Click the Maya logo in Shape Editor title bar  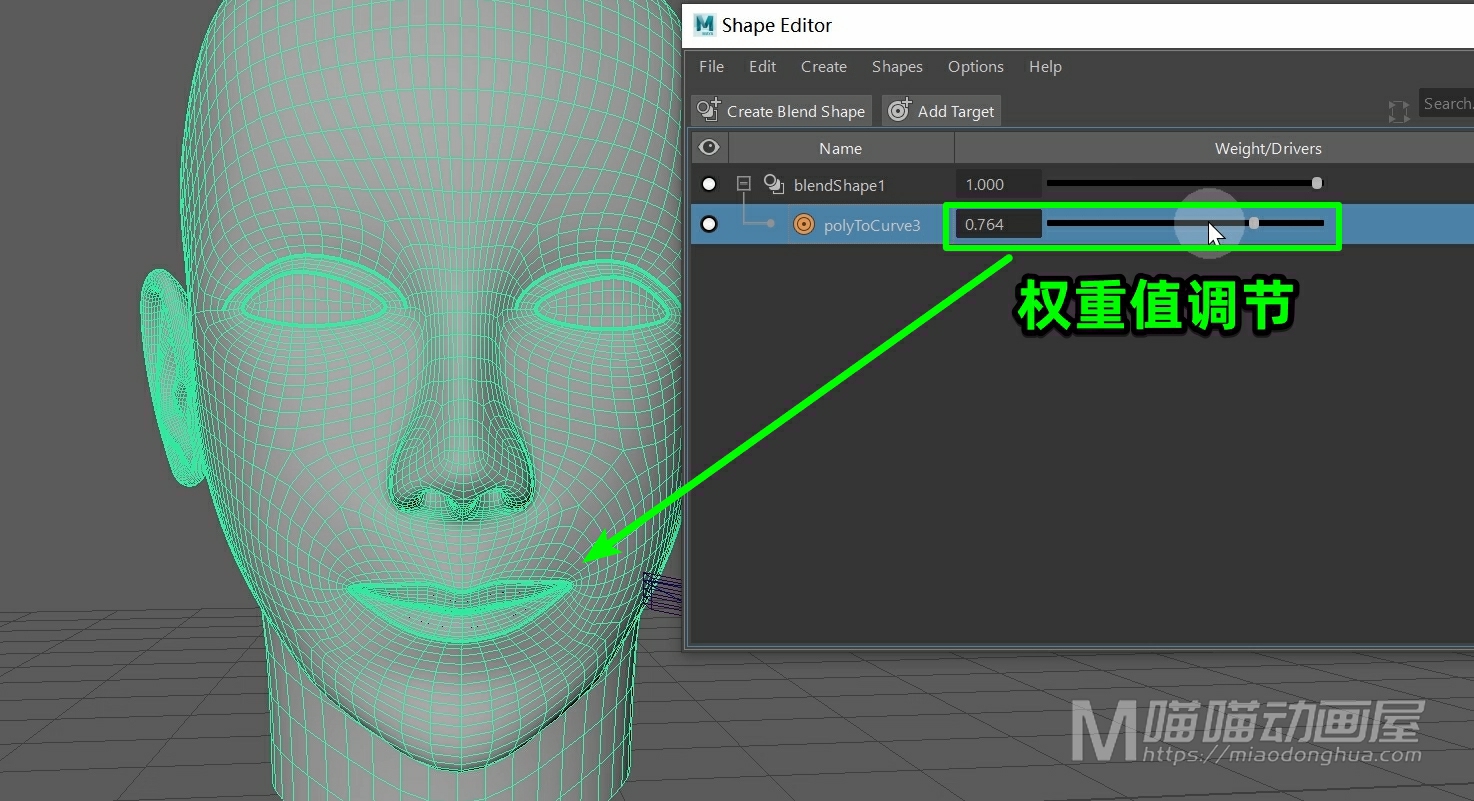point(704,25)
